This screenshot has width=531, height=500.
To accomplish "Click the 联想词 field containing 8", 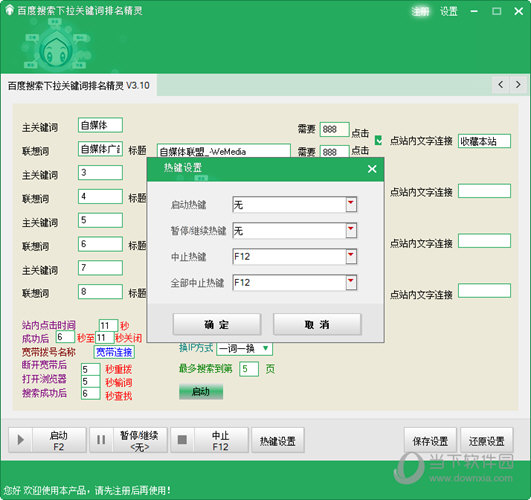I will pos(100,291).
